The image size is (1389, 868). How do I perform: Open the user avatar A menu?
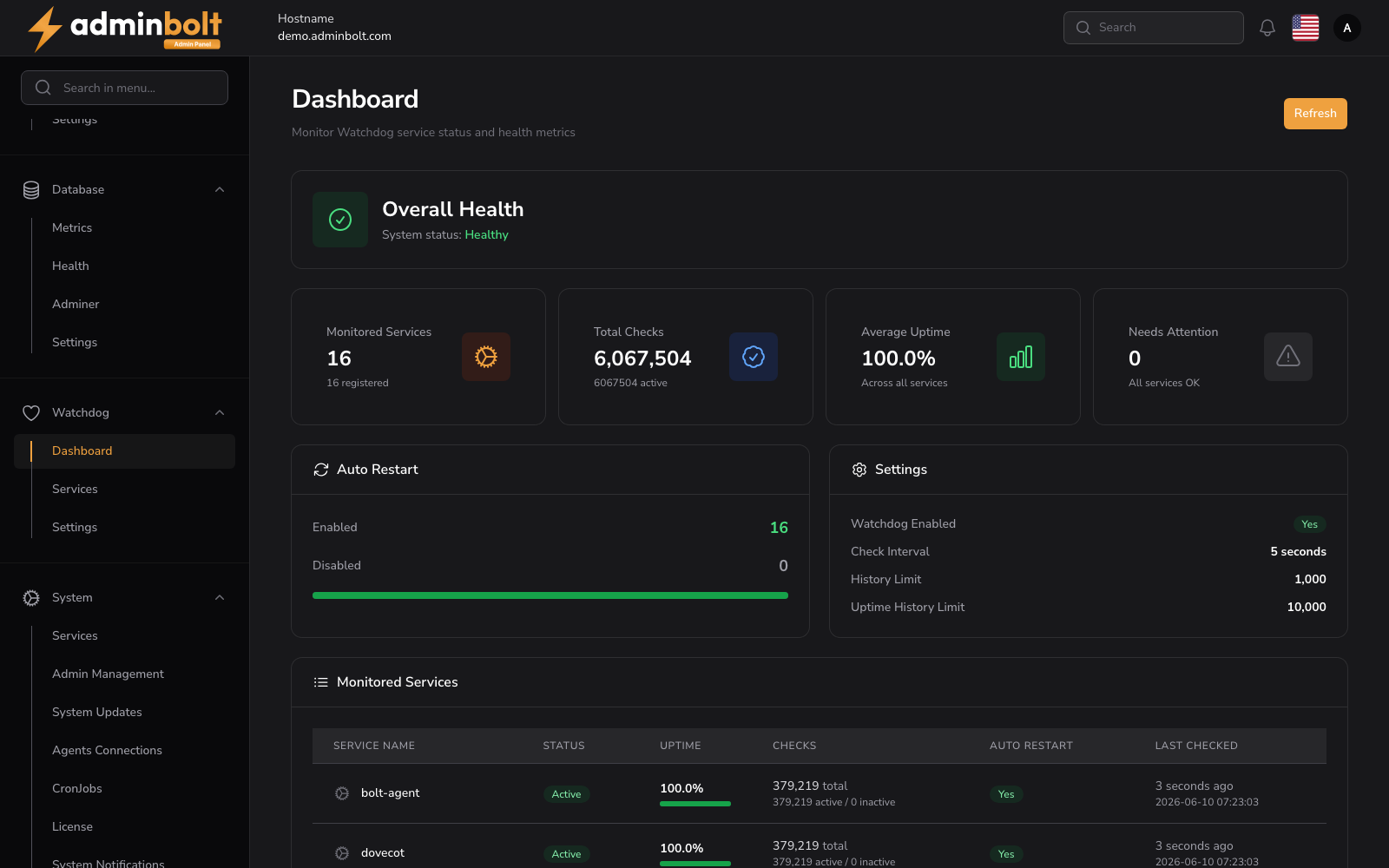click(x=1347, y=28)
